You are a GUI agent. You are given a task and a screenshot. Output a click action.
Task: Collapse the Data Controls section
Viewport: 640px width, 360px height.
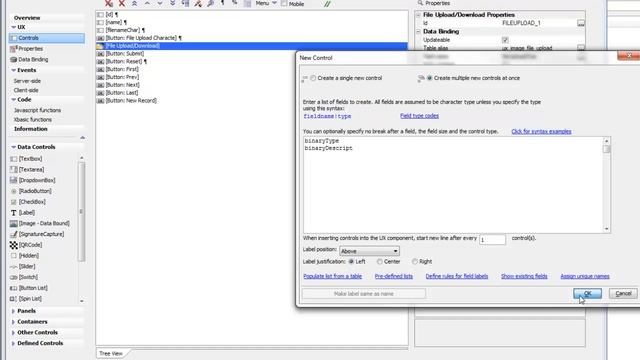pyautogui.click(x=13, y=147)
